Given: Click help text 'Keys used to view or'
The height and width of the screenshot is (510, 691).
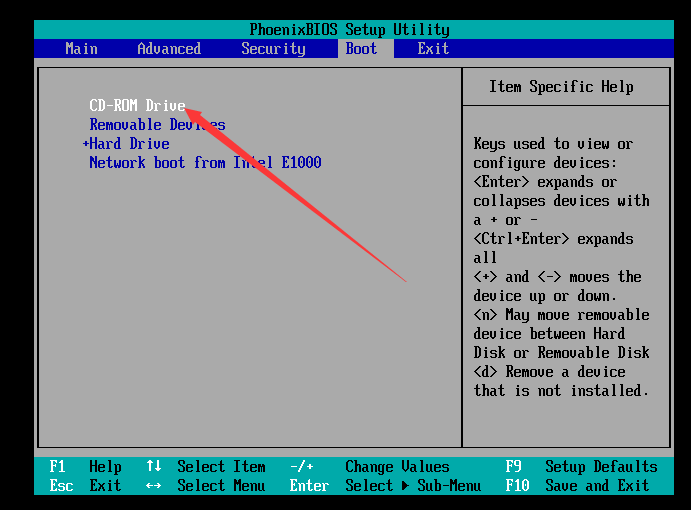Looking at the screenshot, I should [x=553, y=144].
